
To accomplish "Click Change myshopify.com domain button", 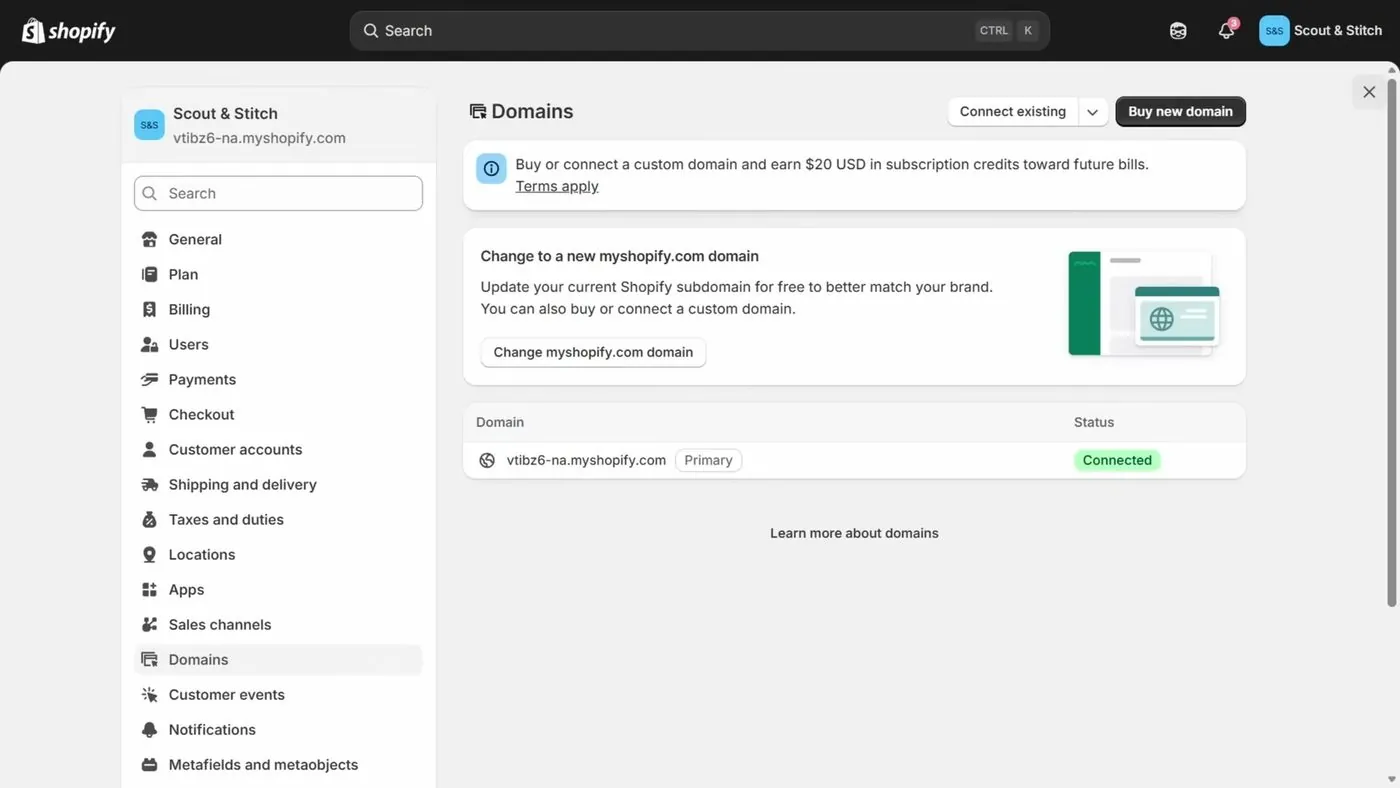I will pyautogui.click(x=593, y=353).
